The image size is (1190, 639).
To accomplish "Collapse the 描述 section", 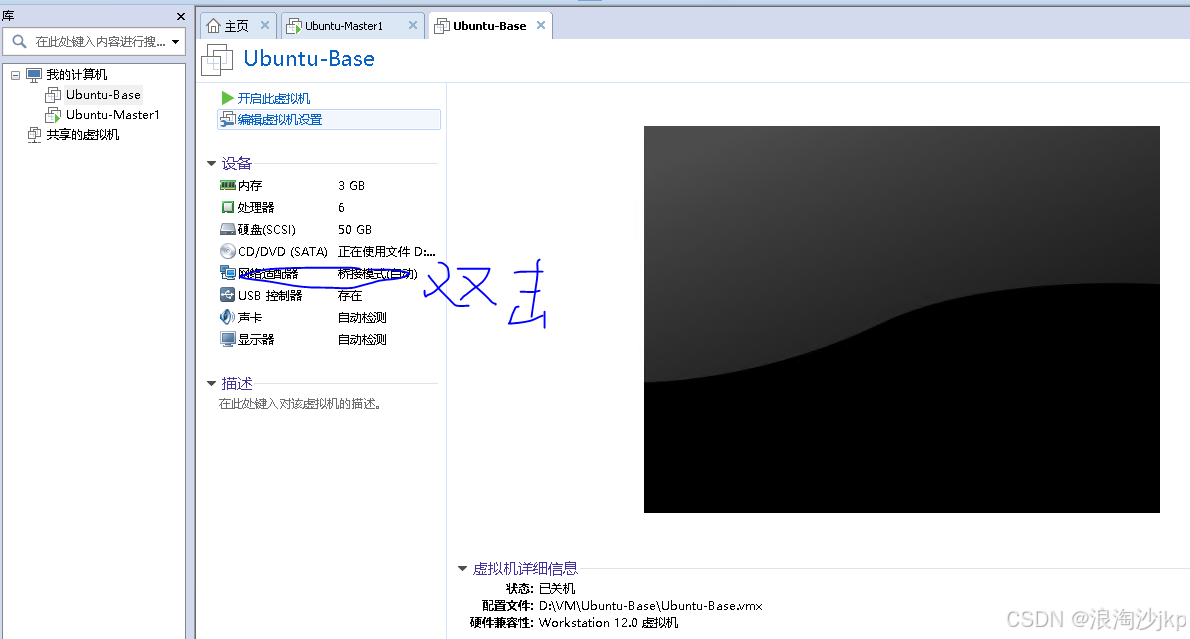I will (212, 383).
